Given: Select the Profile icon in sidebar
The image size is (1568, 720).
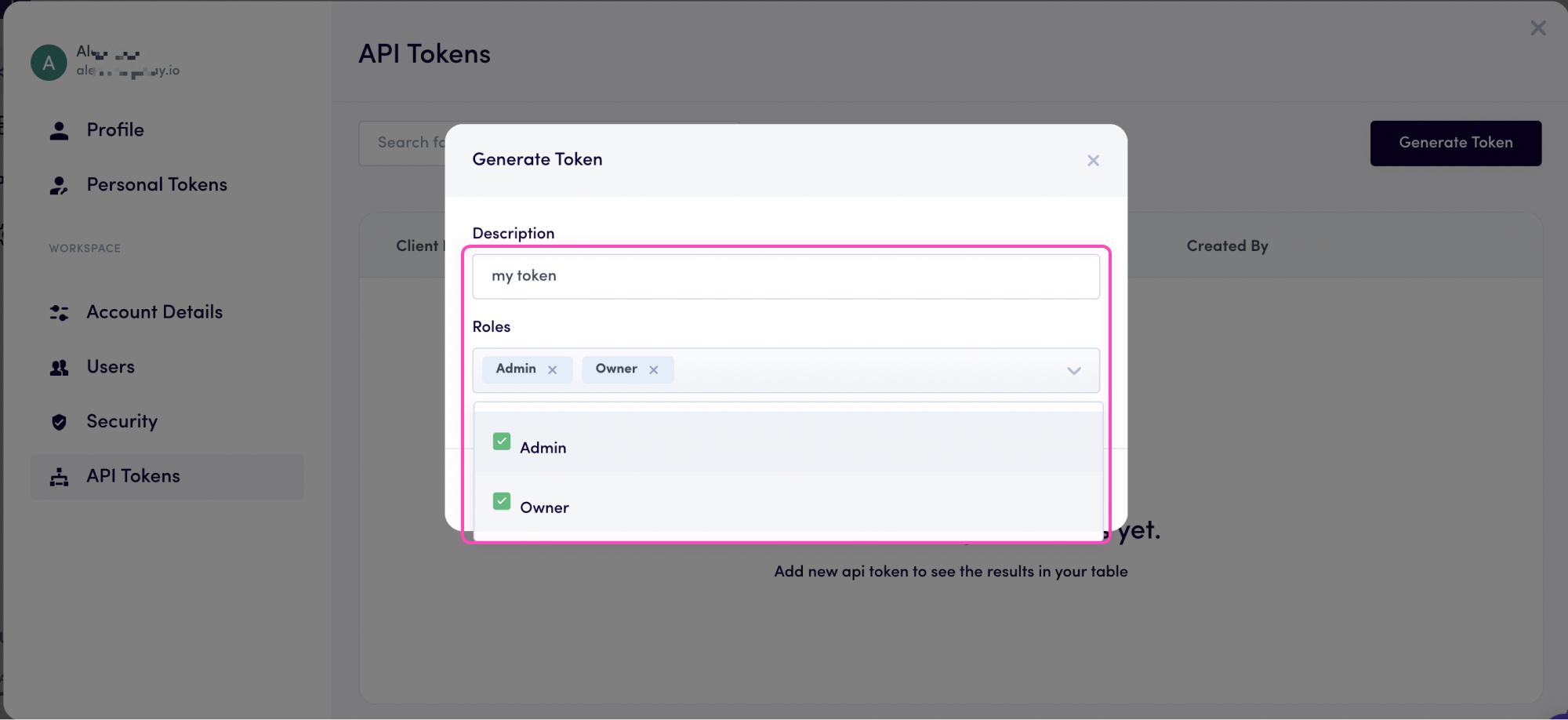Looking at the screenshot, I should [59, 129].
